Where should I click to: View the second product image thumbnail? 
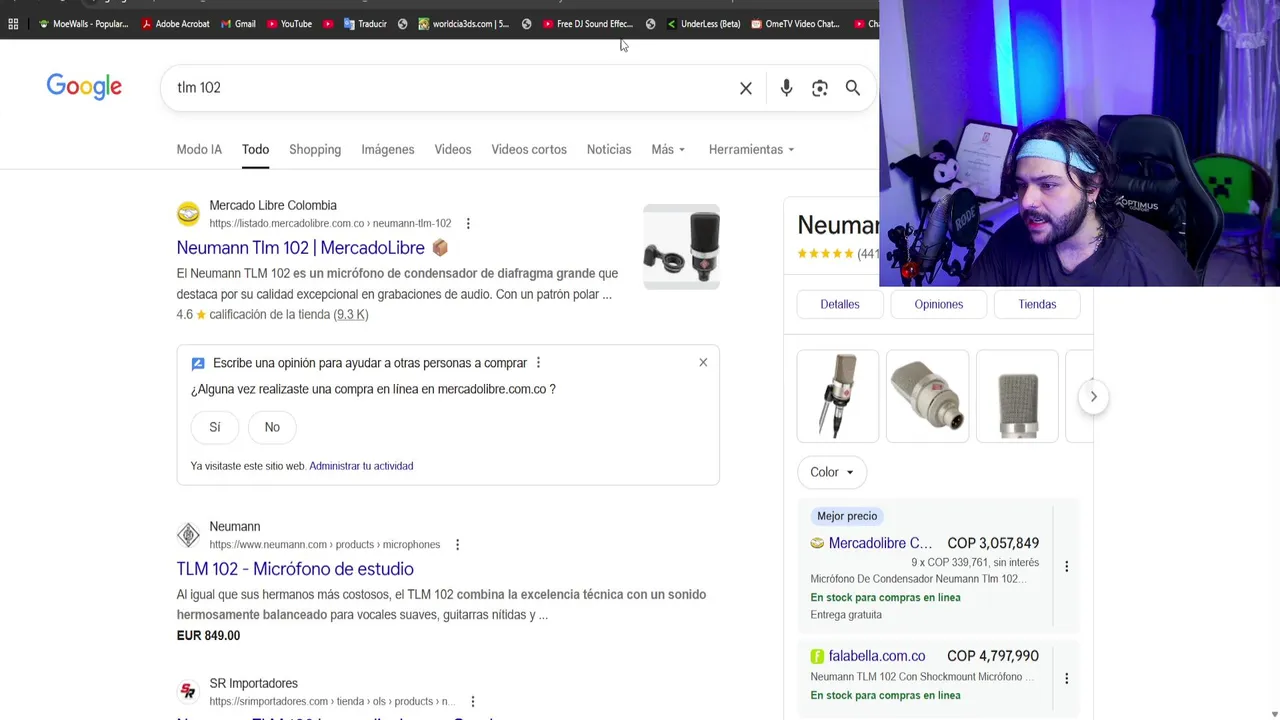927,396
